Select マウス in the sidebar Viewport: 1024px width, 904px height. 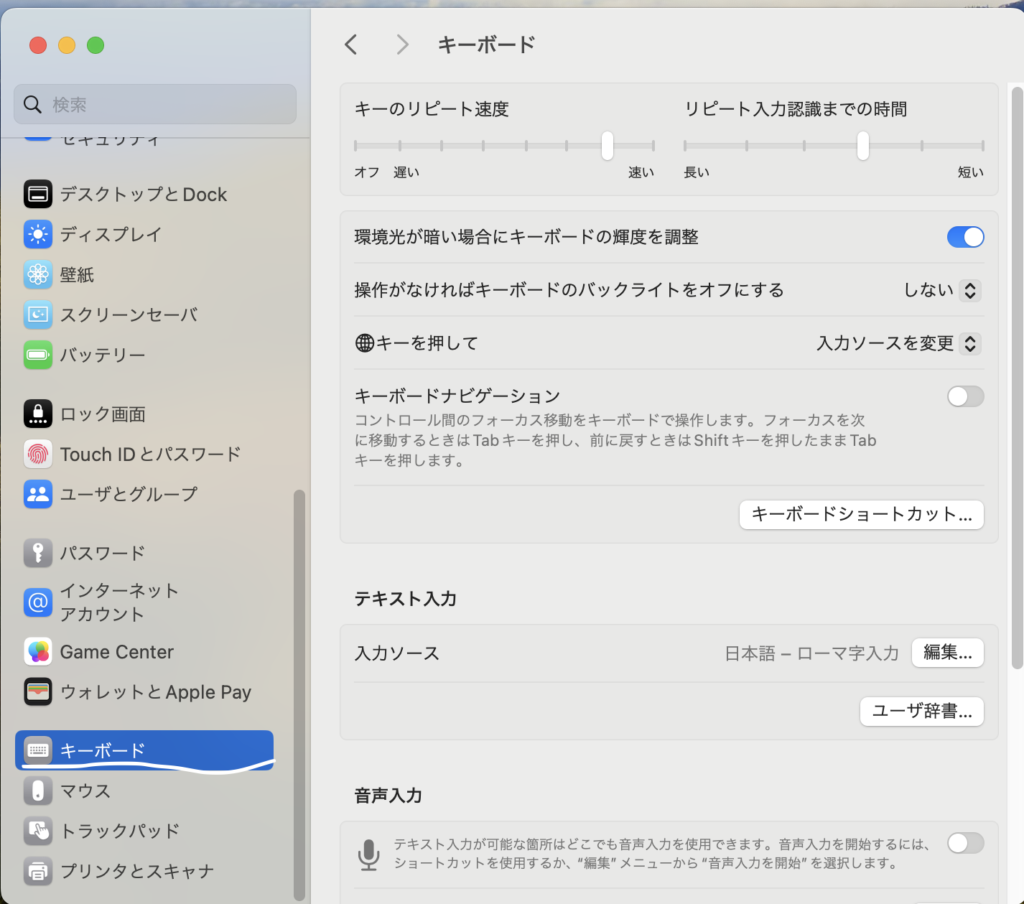coord(85,791)
